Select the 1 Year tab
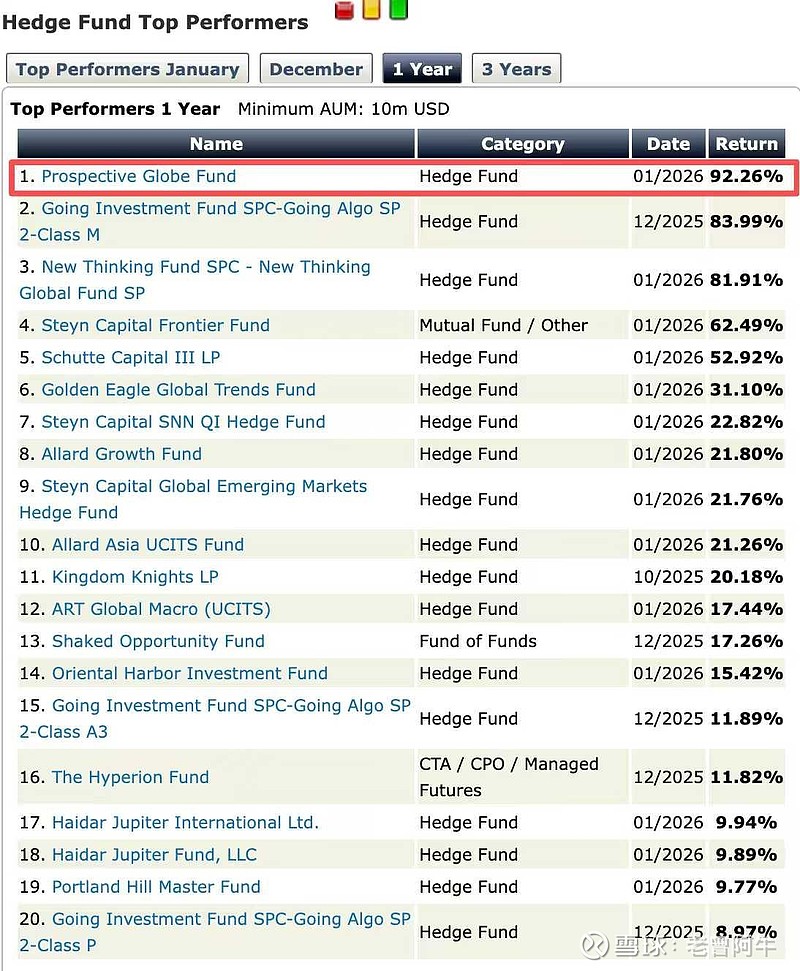 [x=422, y=69]
